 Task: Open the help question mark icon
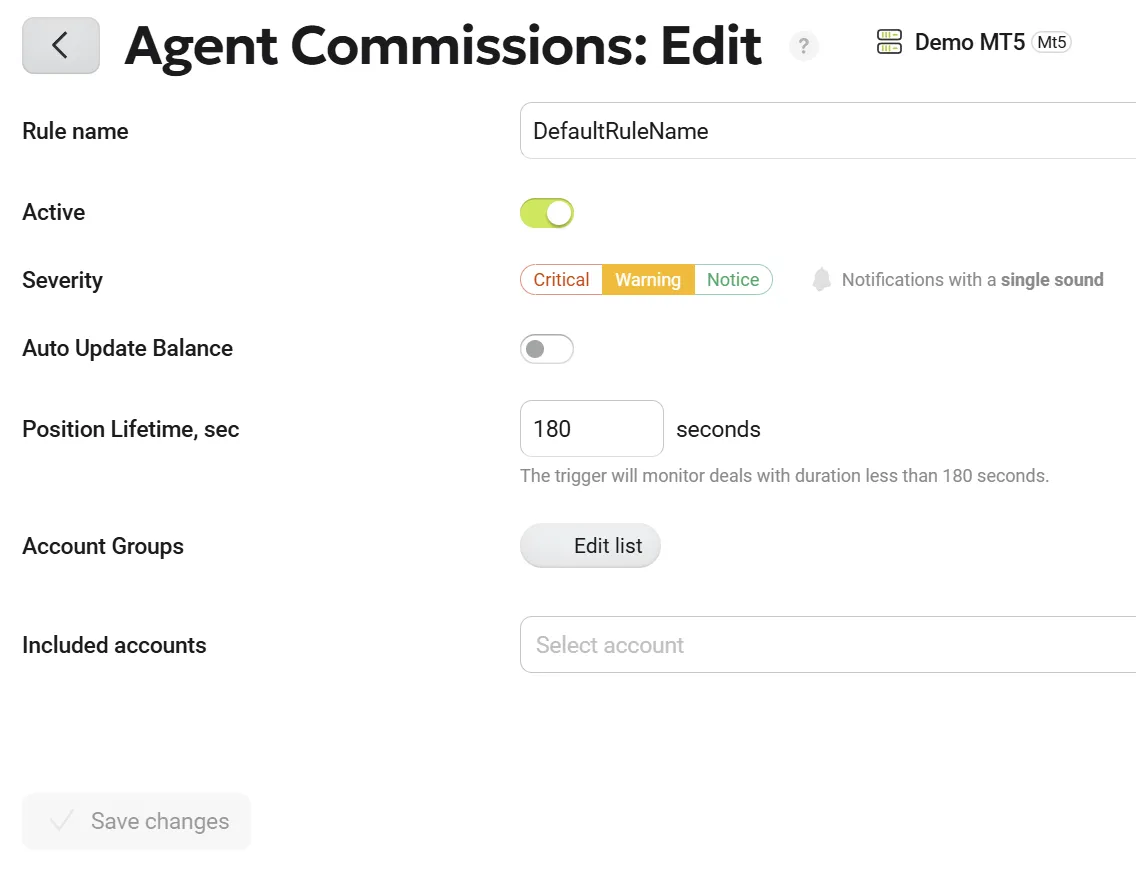tap(803, 46)
